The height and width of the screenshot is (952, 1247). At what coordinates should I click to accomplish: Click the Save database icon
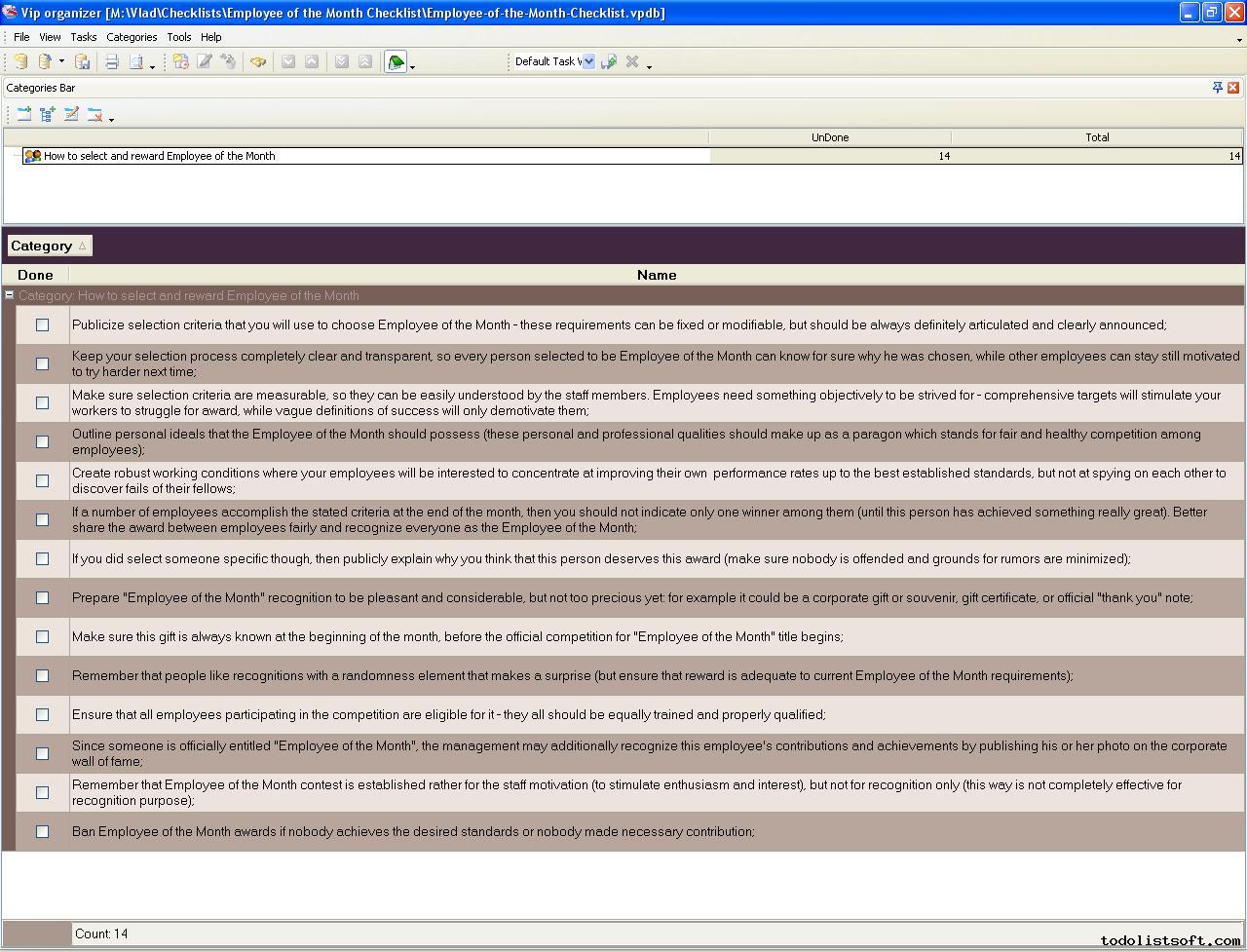coord(83,61)
